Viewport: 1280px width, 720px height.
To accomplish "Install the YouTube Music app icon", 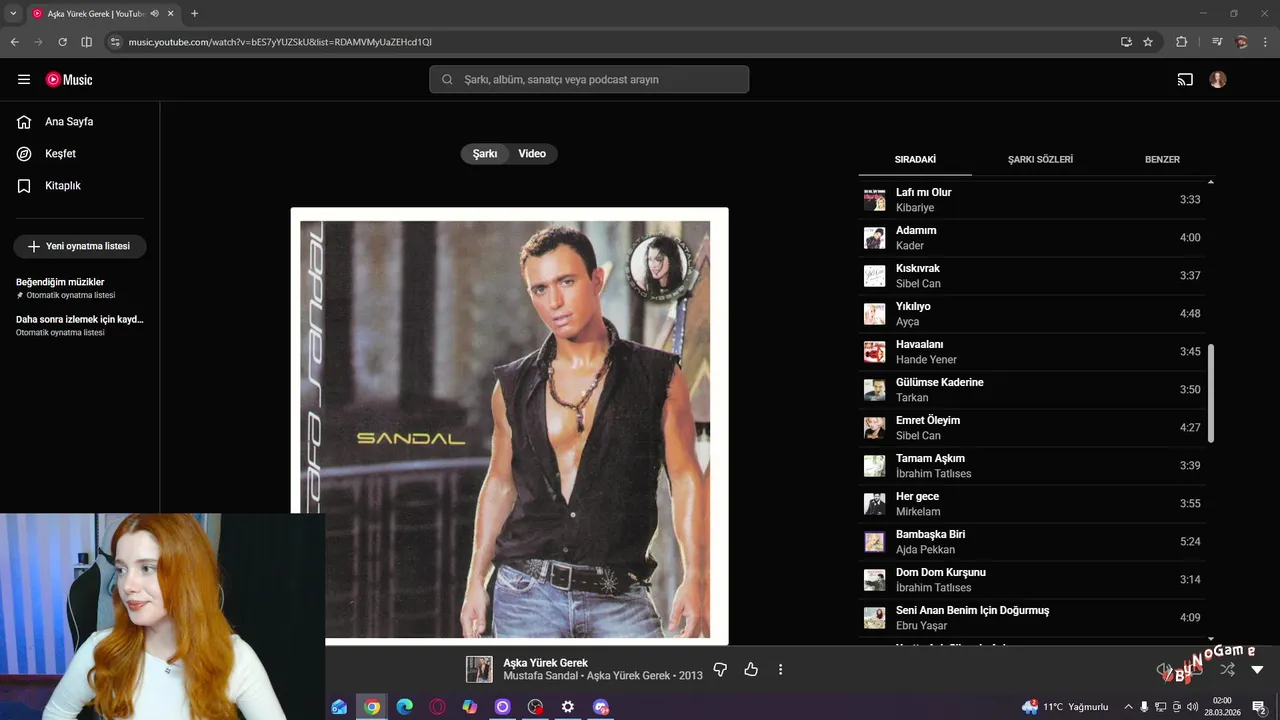I will 1126,42.
